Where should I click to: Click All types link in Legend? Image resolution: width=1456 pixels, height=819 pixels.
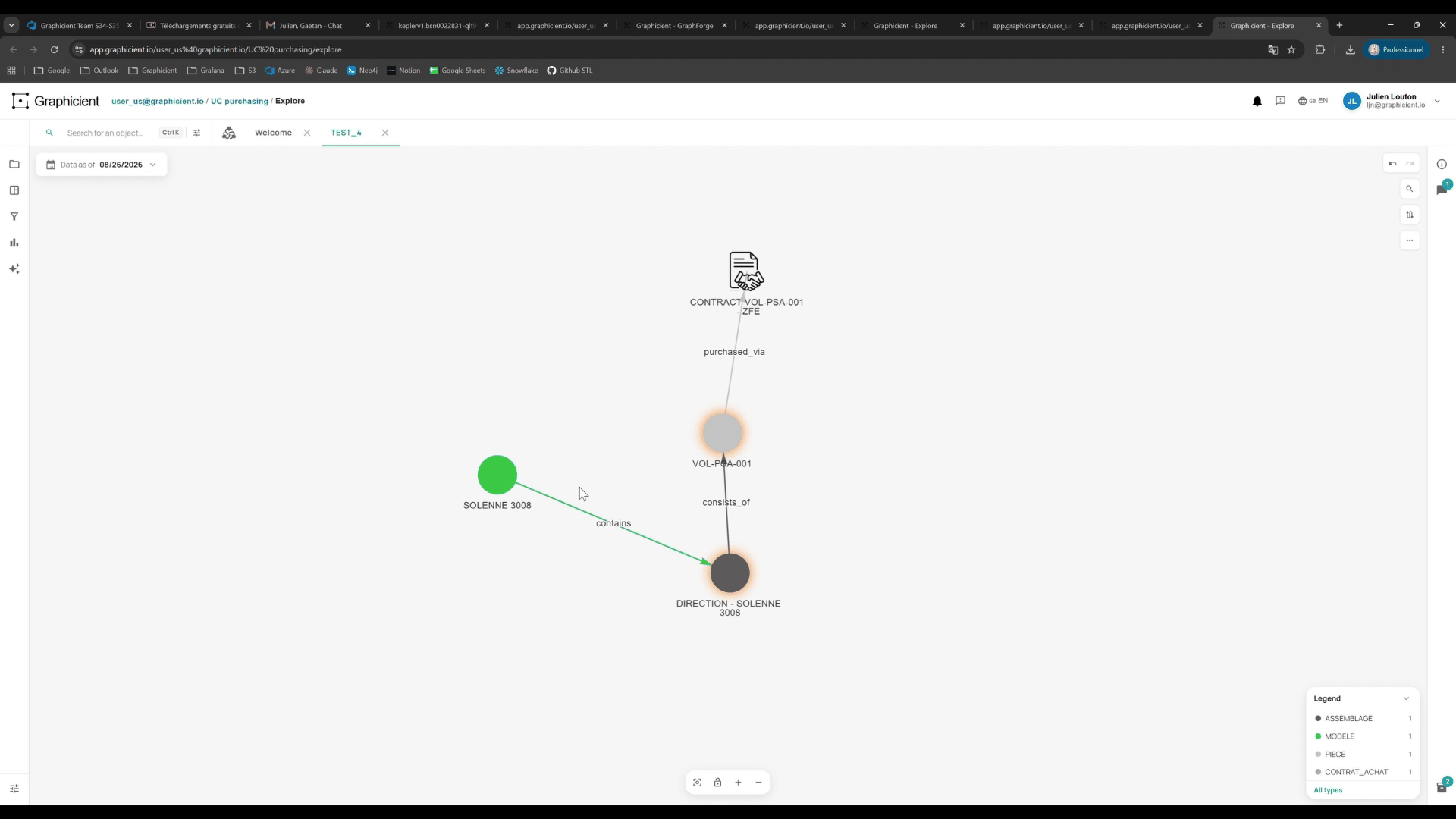(1328, 790)
